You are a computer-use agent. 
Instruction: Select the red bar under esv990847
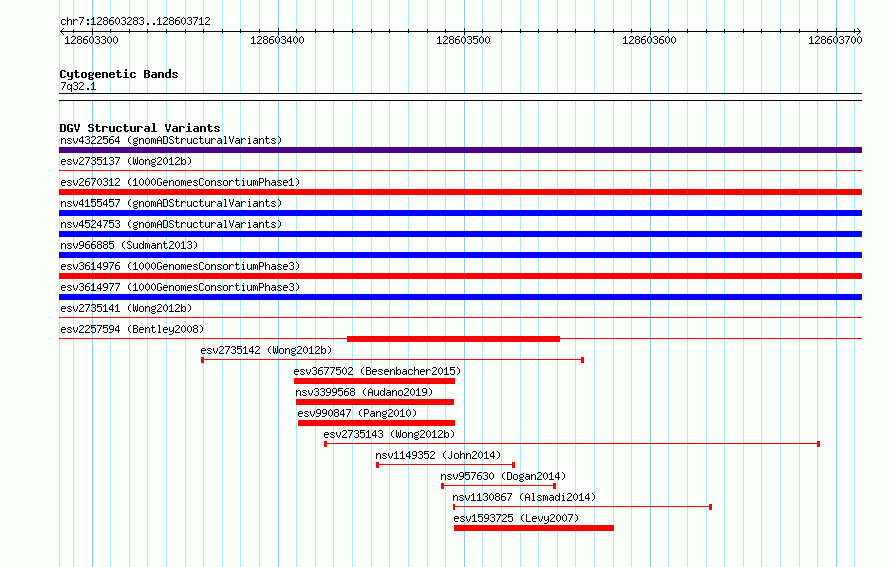(x=376, y=423)
